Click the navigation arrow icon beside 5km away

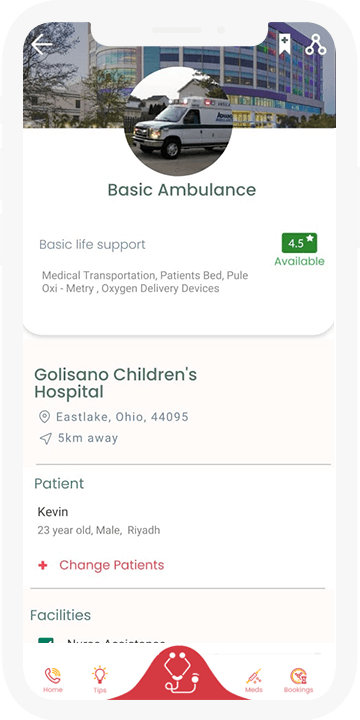coord(45,439)
